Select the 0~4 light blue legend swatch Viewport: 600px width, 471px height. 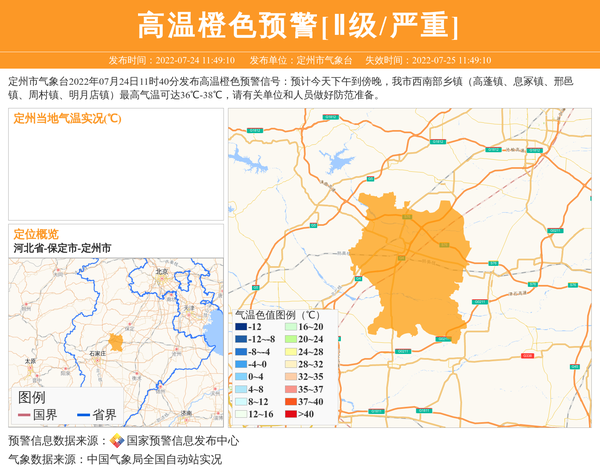pyautogui.click(x=241, y=377)
